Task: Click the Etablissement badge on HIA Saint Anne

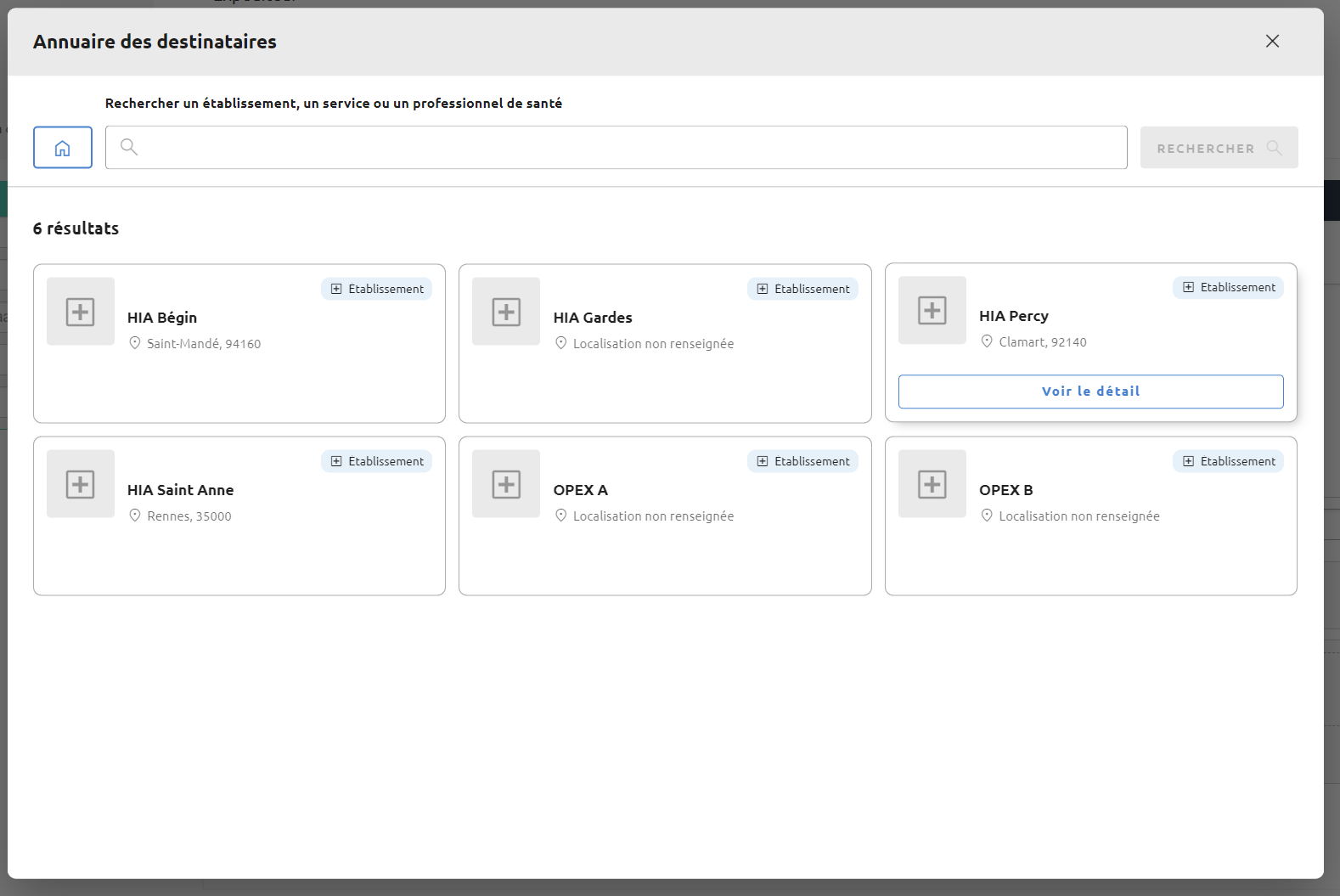Action: click(x=377, y=461)
